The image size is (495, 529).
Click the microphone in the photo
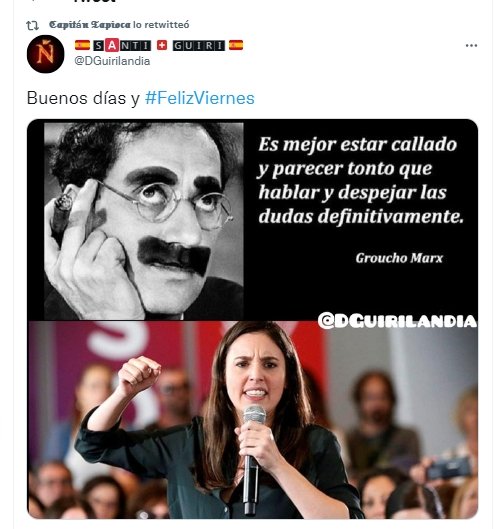pyautogui.click(x=252, y=461)
